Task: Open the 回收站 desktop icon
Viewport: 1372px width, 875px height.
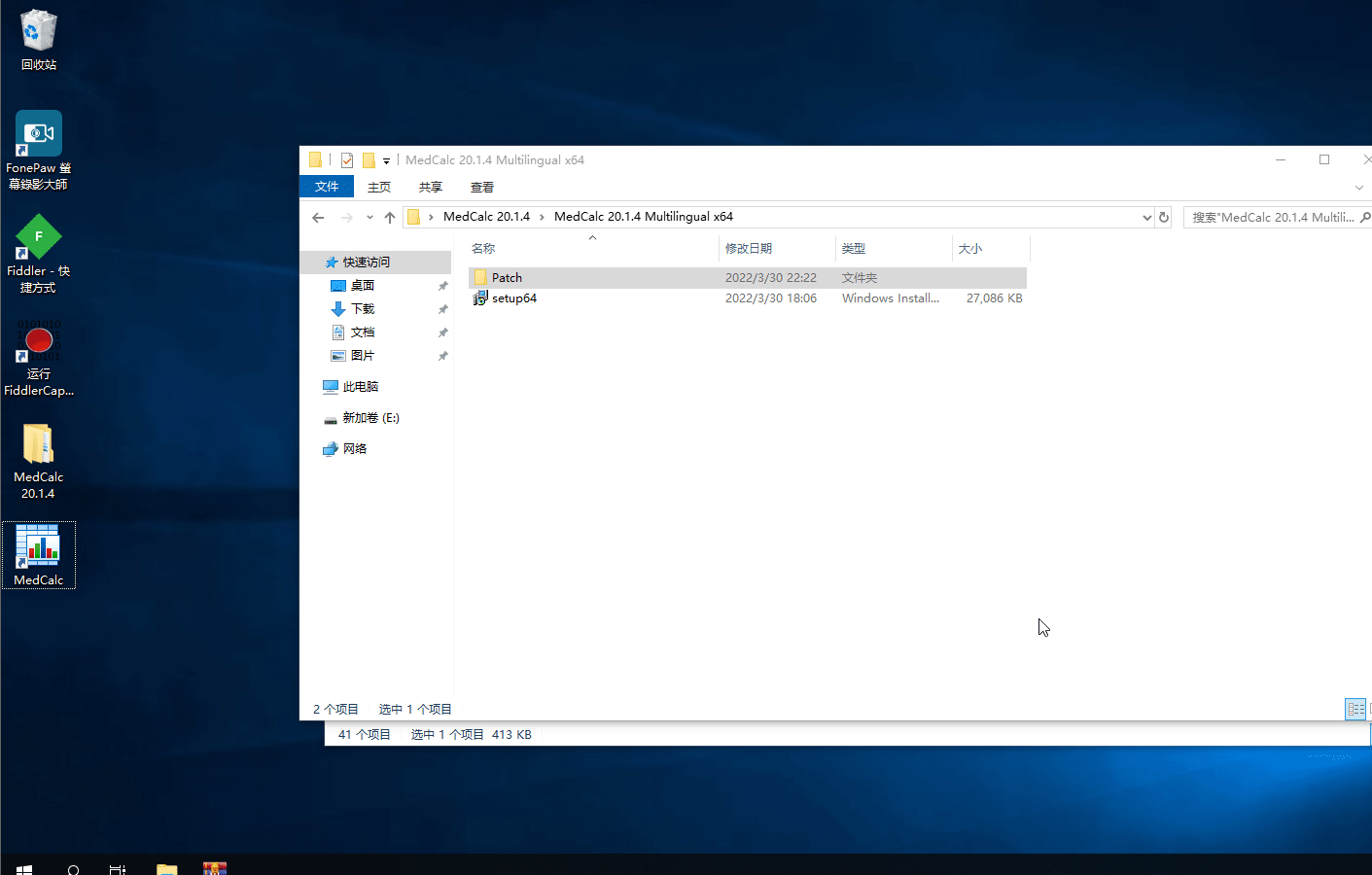Action: click(39, 40)
